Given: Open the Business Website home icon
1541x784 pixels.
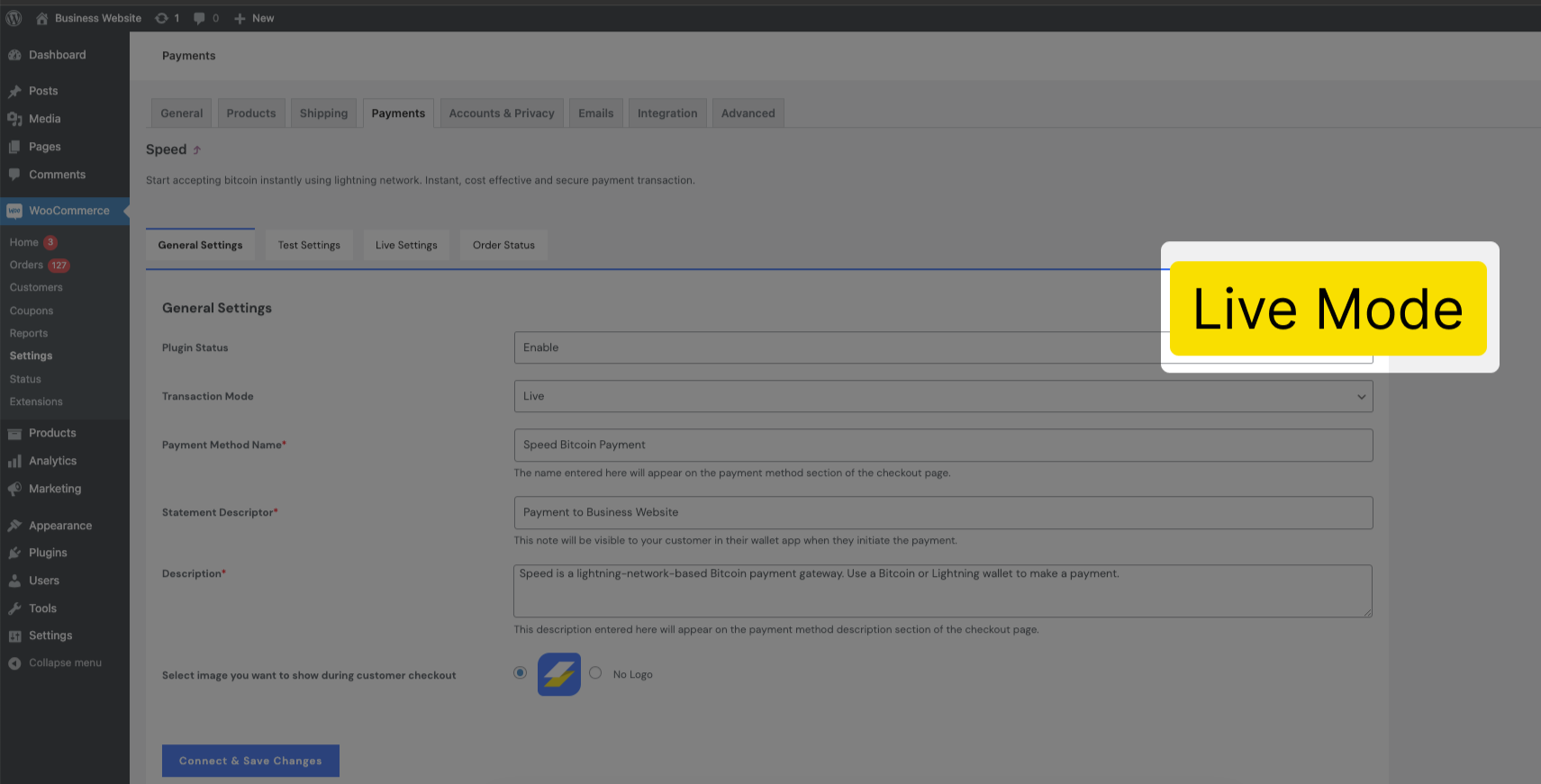Looking at the screenshot, I should [x=41, y=18].
